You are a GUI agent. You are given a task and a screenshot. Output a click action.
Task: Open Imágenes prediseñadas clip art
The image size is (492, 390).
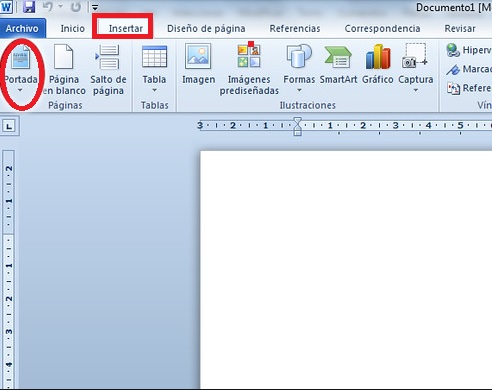point(249,69)
